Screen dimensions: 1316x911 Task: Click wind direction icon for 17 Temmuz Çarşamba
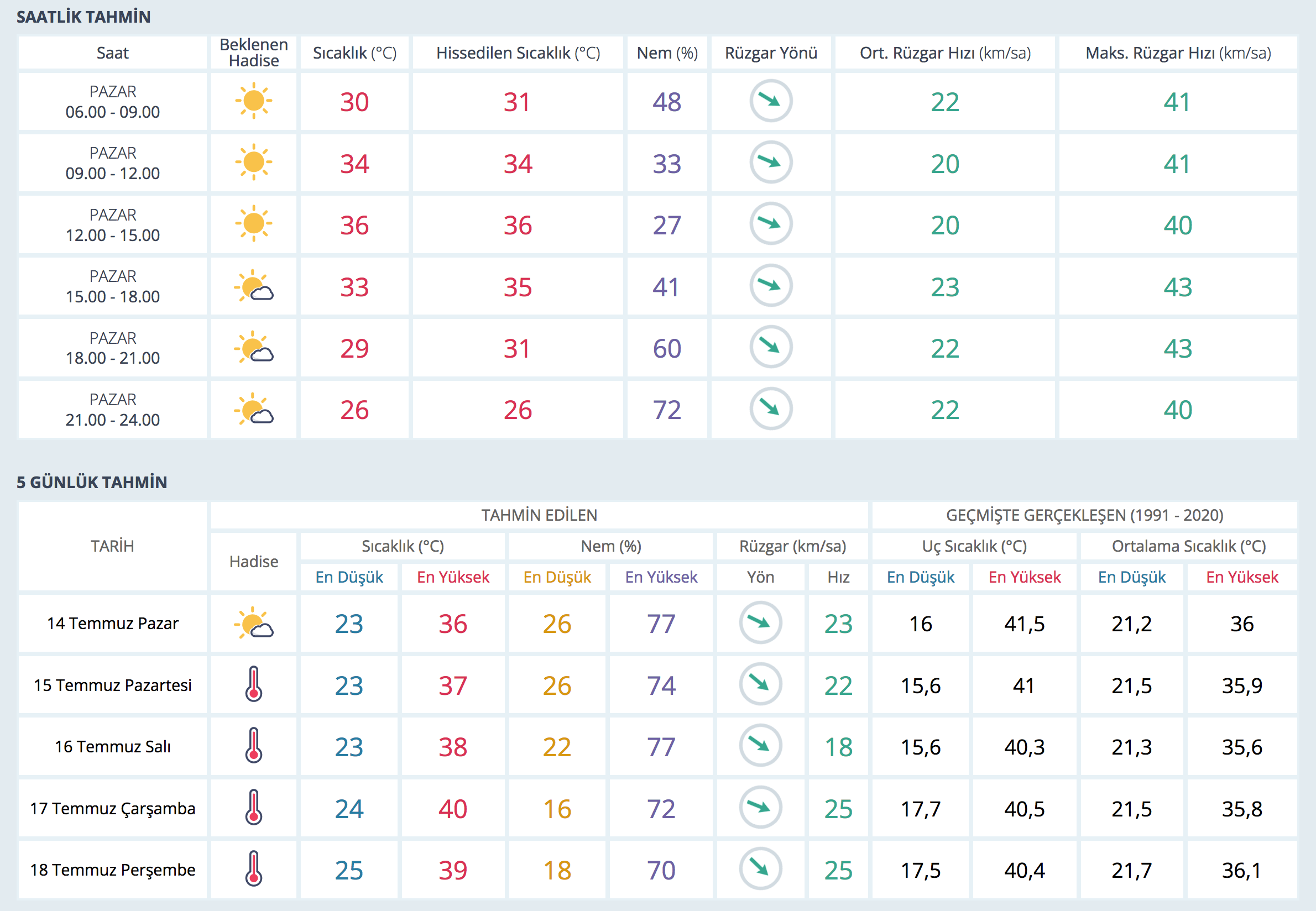pyautogui.click(x=760, y=807)
